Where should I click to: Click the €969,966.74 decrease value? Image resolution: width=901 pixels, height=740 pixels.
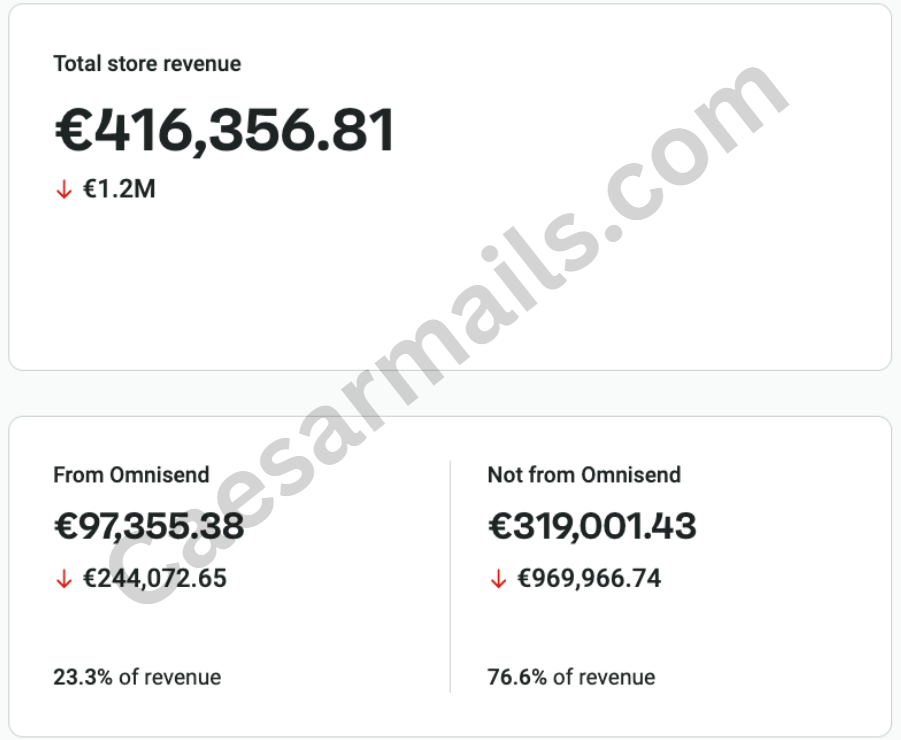coord(589,578)
